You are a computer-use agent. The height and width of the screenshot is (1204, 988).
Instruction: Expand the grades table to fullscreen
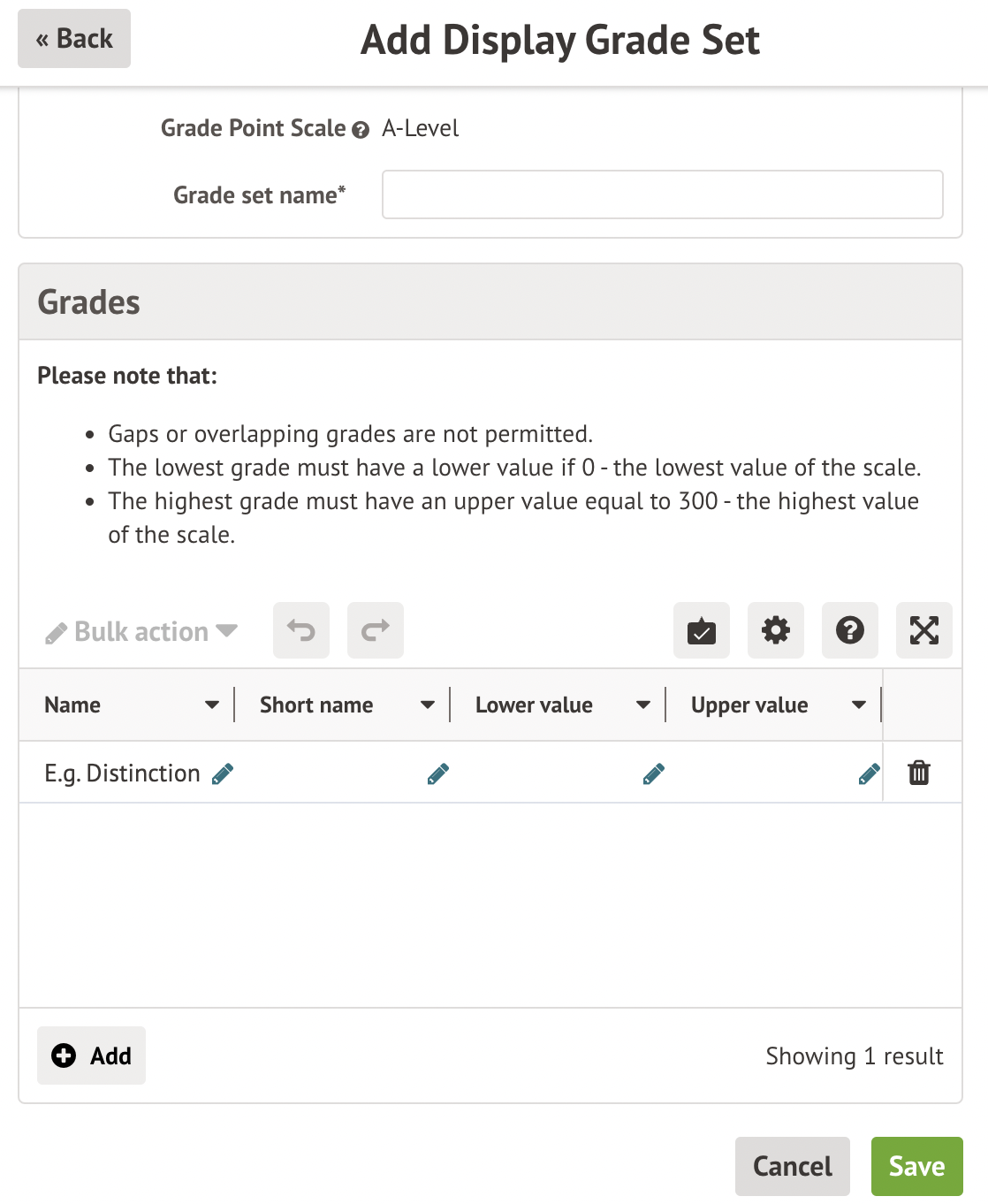924,630
